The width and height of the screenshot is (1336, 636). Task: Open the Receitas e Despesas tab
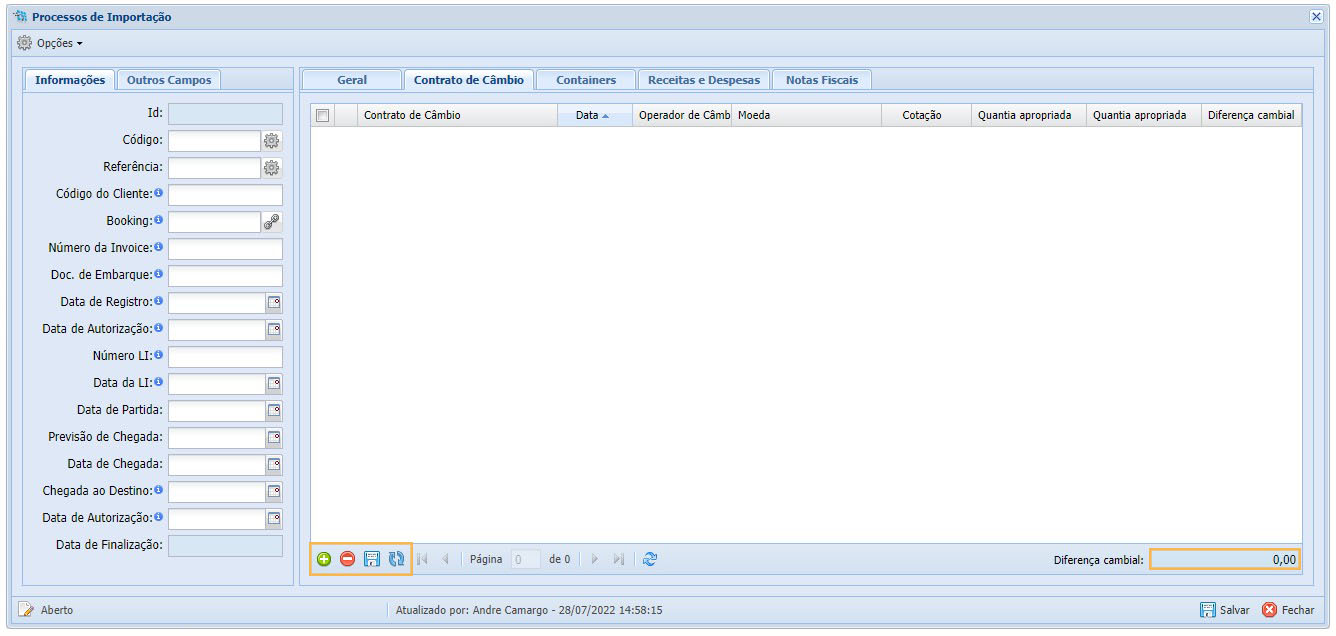[x=704, y=80]
